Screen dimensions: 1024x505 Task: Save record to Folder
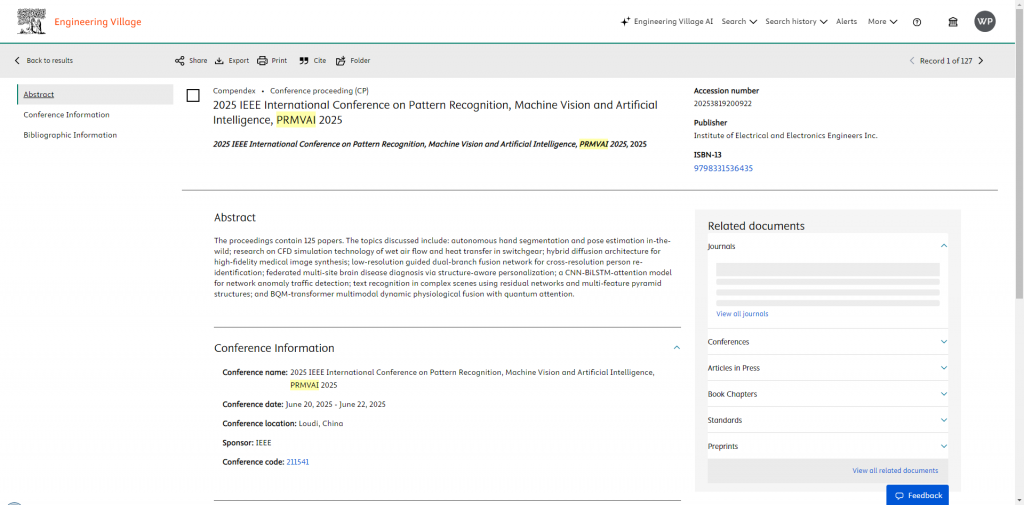[x=353, y=61]
